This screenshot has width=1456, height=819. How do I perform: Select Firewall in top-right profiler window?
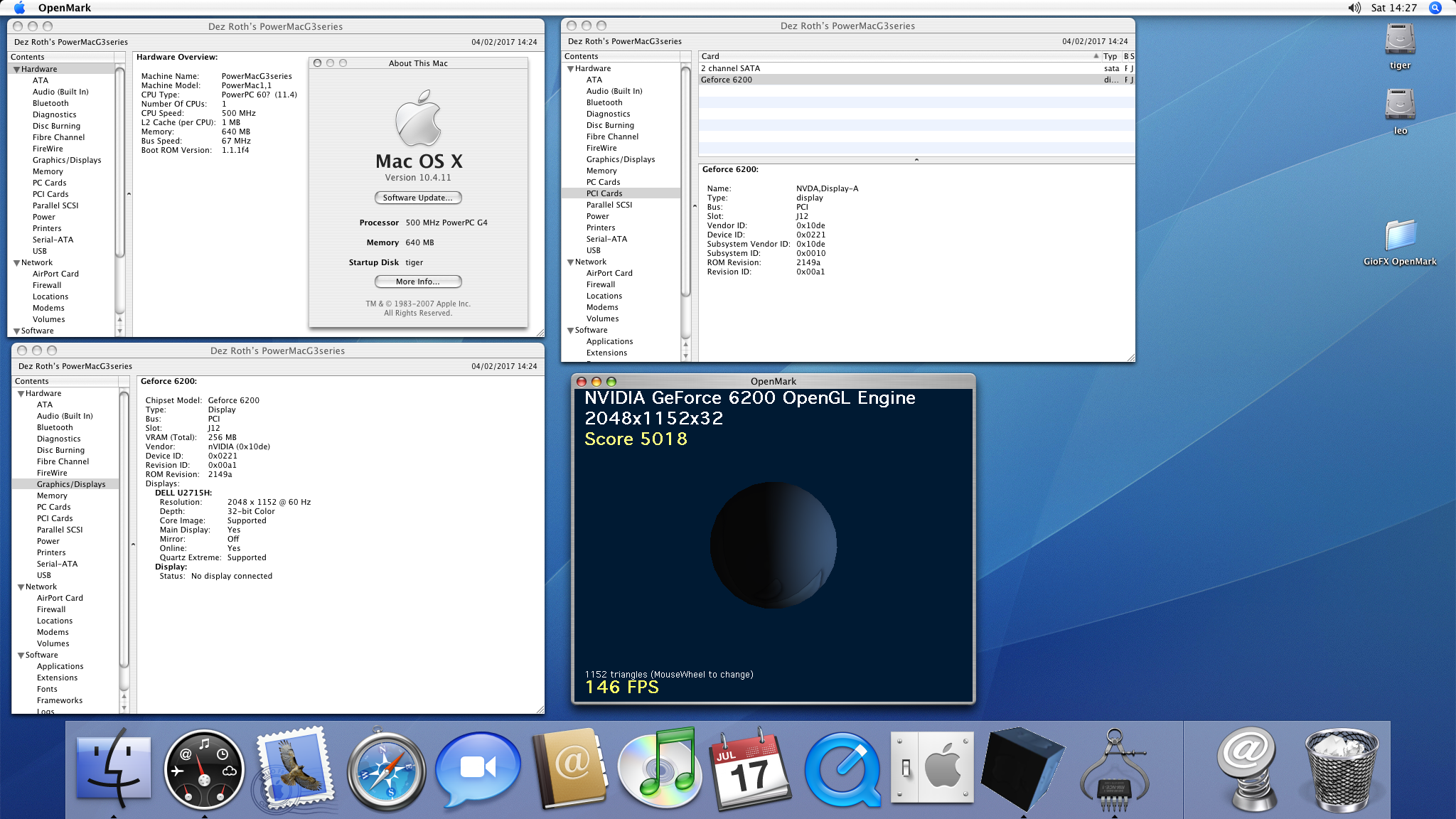pyautogui.click(x=601, y=284)
